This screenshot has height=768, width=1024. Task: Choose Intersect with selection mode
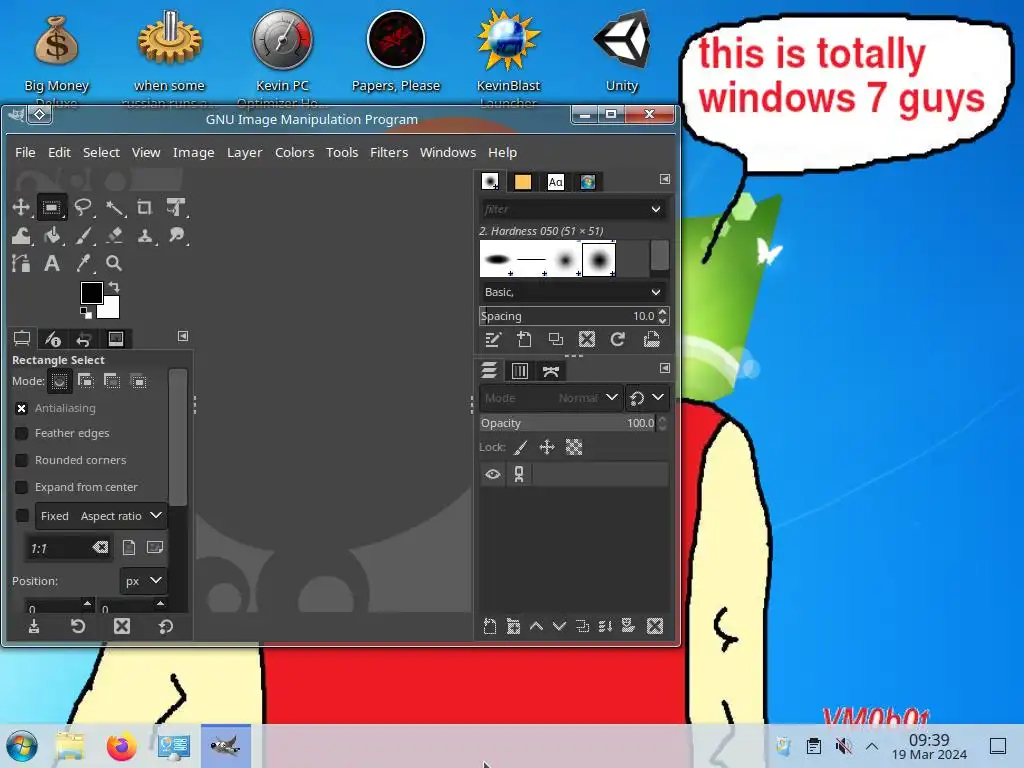(138, 381)
